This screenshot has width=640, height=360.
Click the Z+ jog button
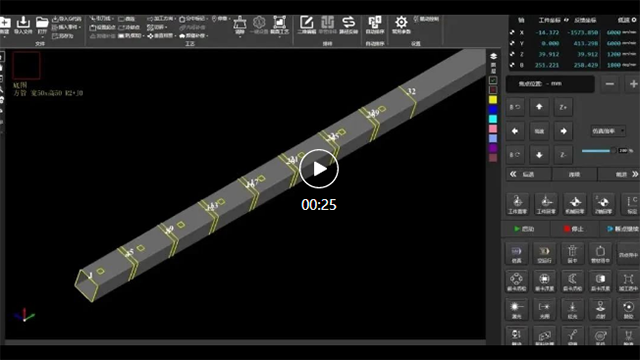[563, 107]
